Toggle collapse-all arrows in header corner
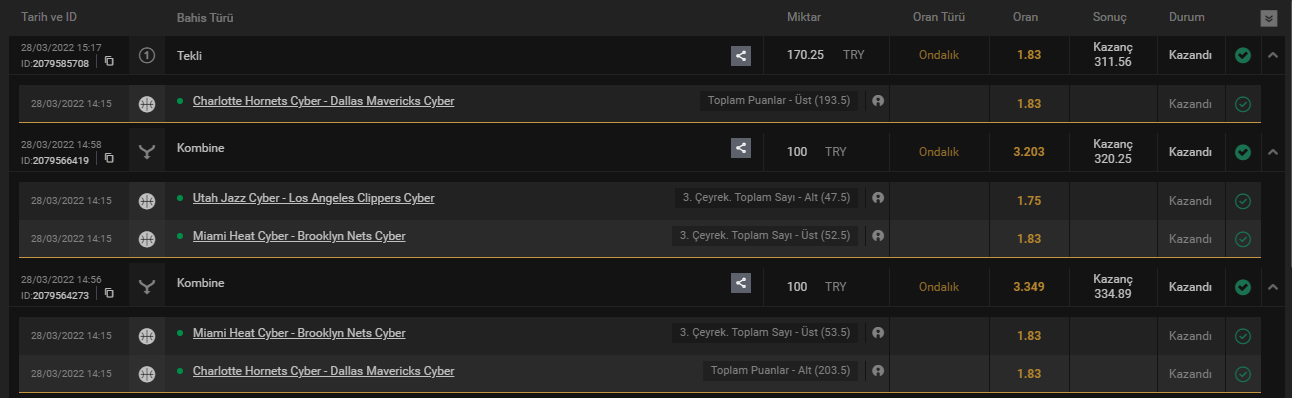1292x398 pixels. [1269, 18]
